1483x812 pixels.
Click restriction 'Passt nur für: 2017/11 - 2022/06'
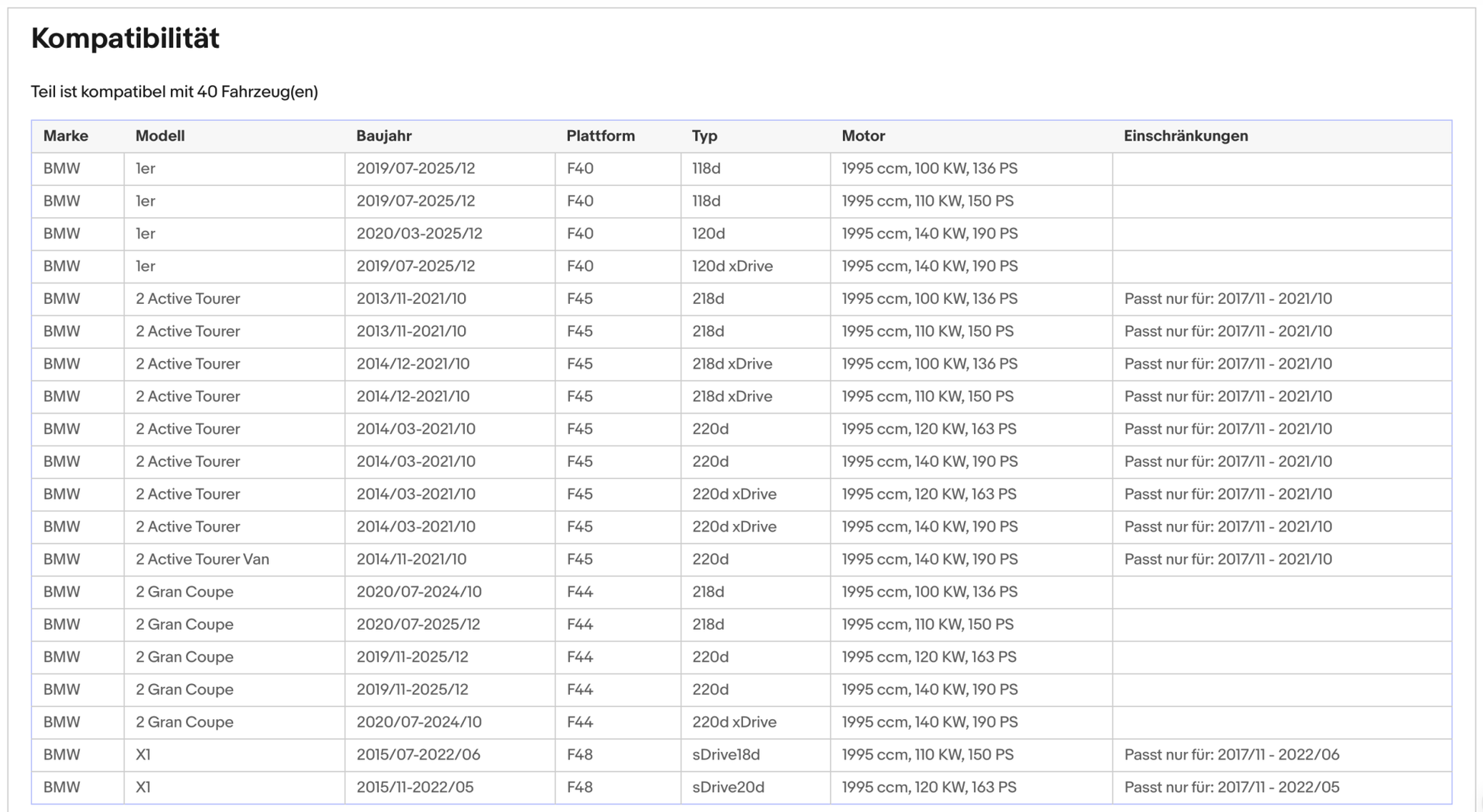point(1231,755)
